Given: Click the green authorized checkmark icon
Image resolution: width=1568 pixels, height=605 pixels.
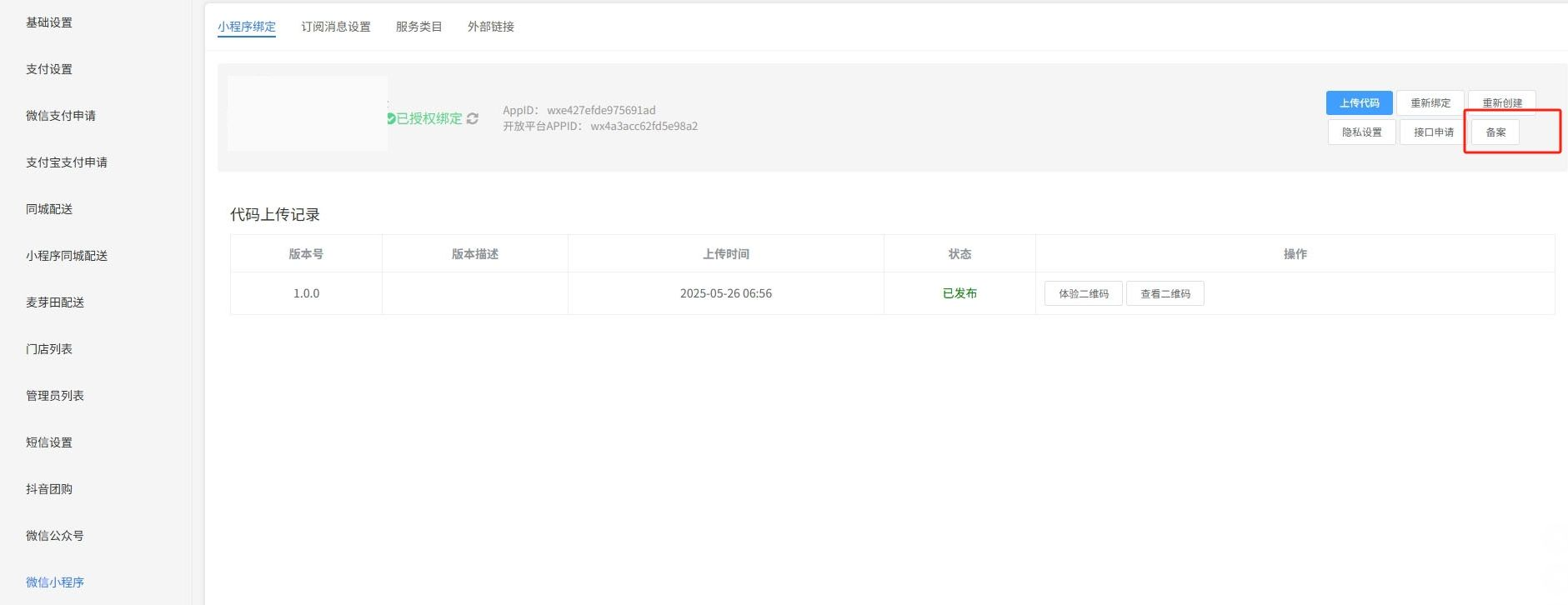Looking at the screenshot, I should tap(391, 119).
